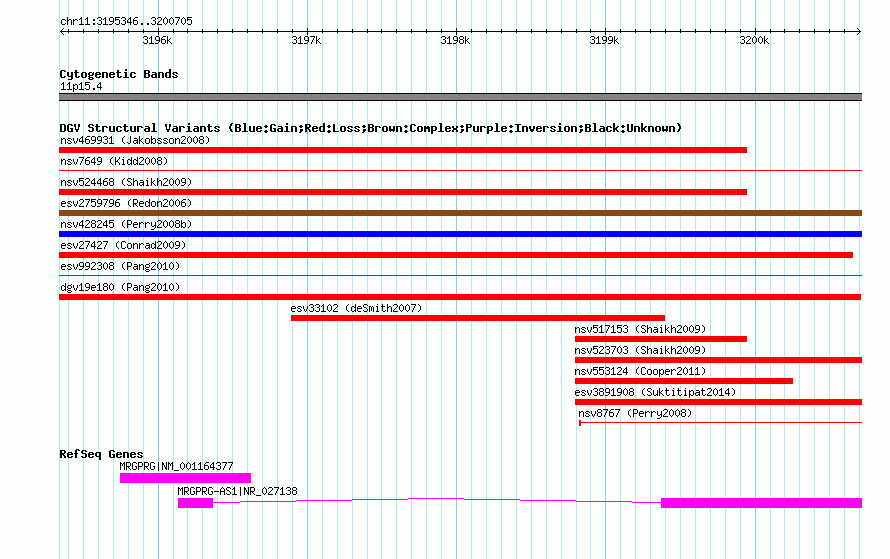Open the MRGPRG-AS1|NR_027138 gene label

click(x=237, y=491)
